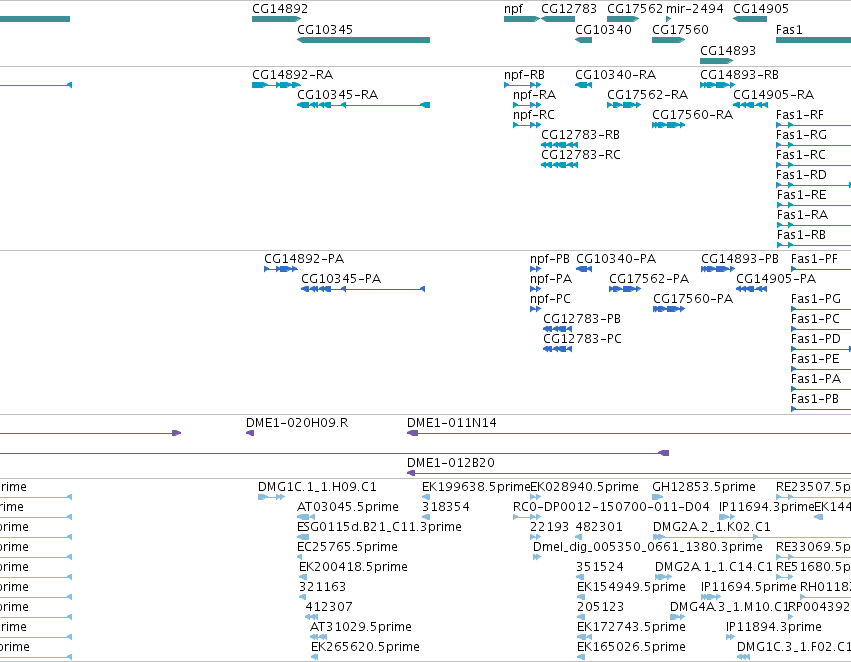Click the CG14893 gene label
The height and width of the screenshot is (662, 851).
tap(727, 50)
